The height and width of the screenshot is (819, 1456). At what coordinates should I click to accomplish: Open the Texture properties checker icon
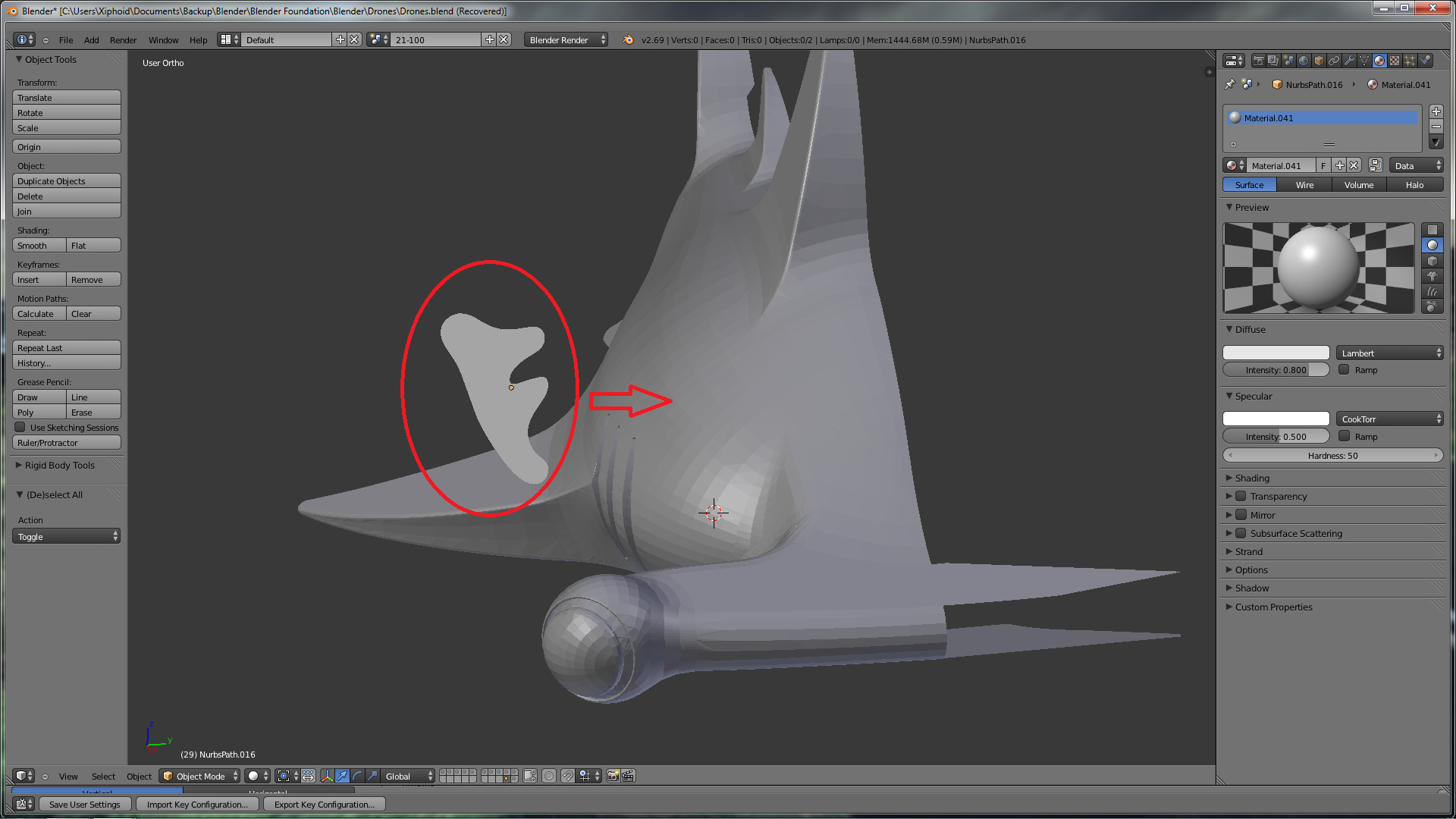click(1395, 61)
